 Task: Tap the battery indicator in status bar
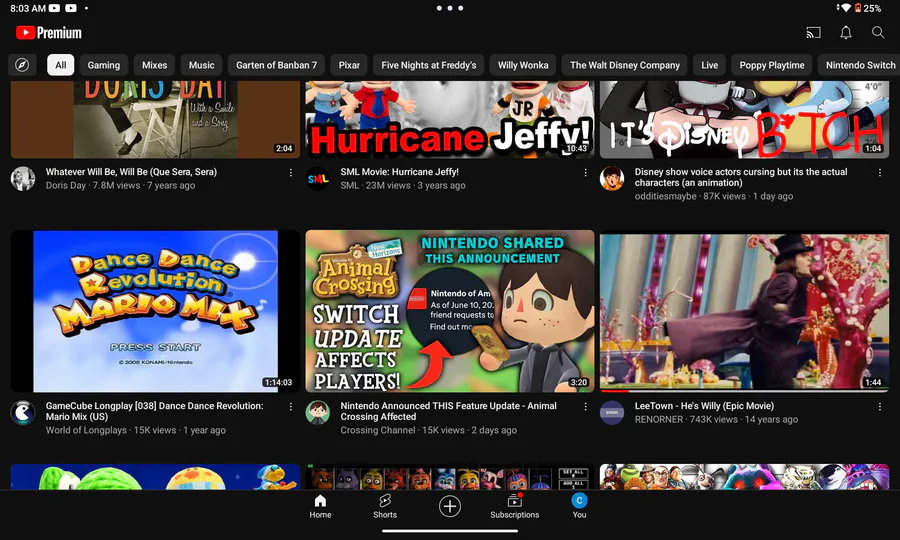pyautogui.click(x=867, y=8)
